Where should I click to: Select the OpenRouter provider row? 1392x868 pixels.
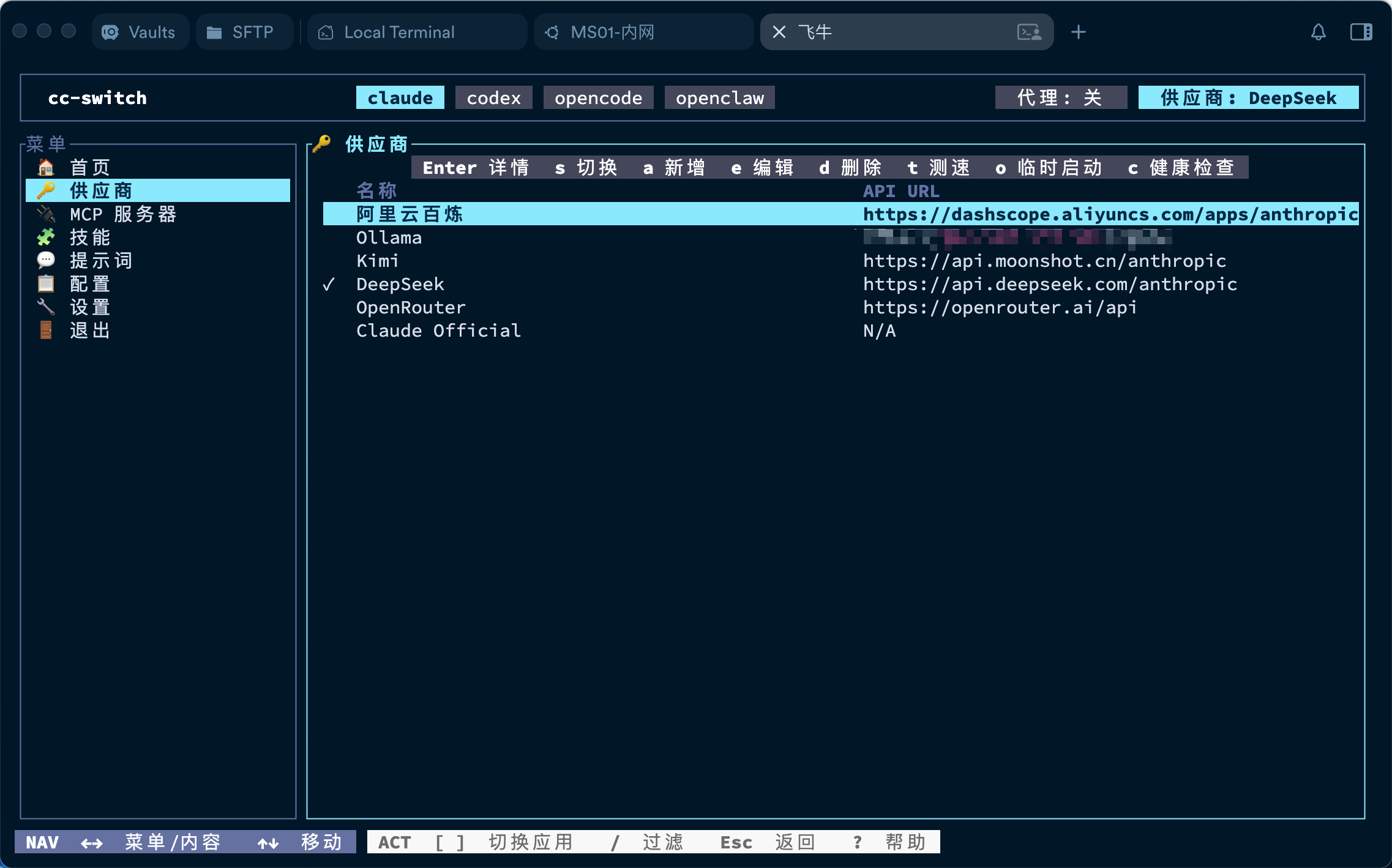[x=841, y=307]
